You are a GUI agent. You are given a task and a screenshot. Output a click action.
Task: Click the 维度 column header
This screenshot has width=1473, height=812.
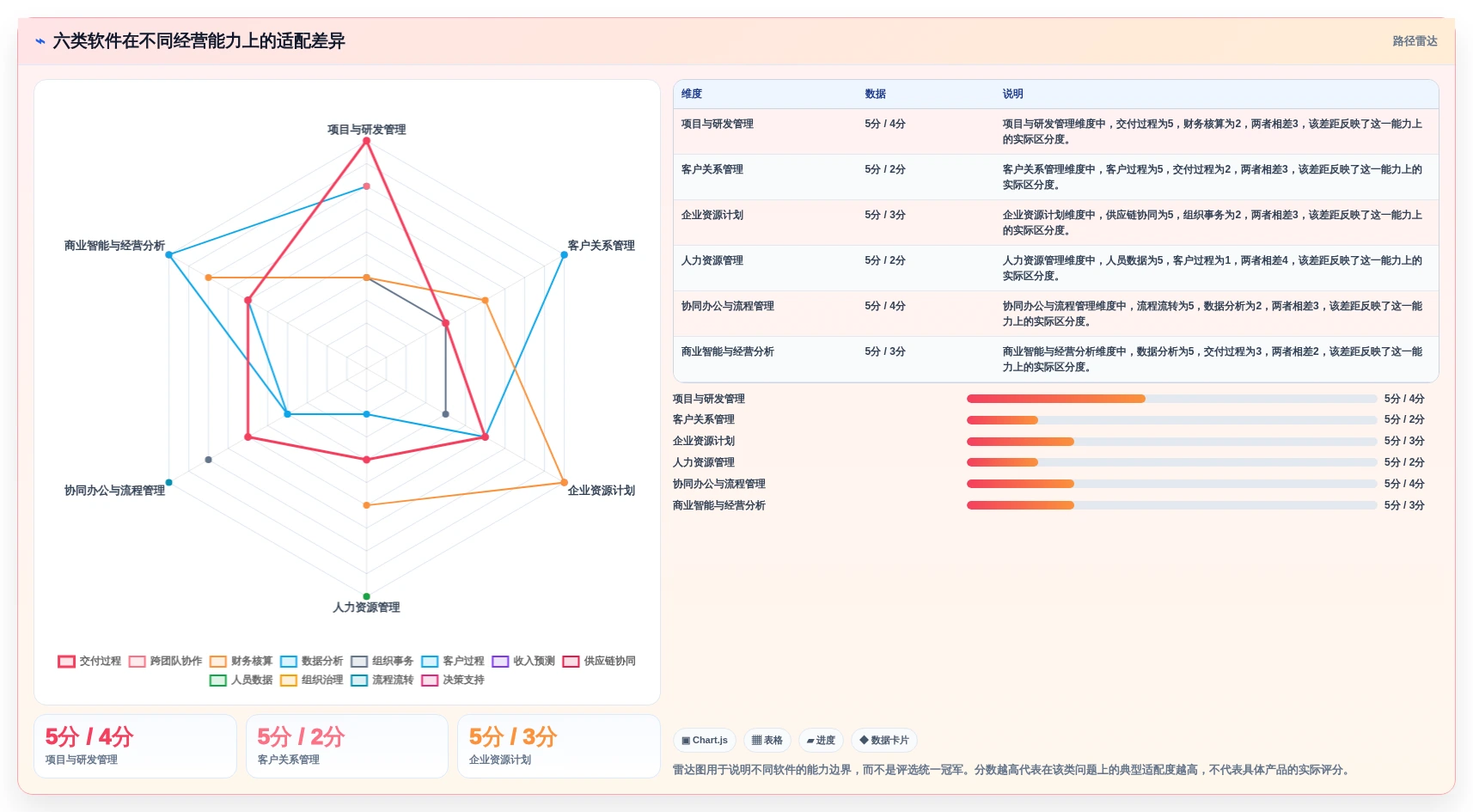click(x=692, y=94)
